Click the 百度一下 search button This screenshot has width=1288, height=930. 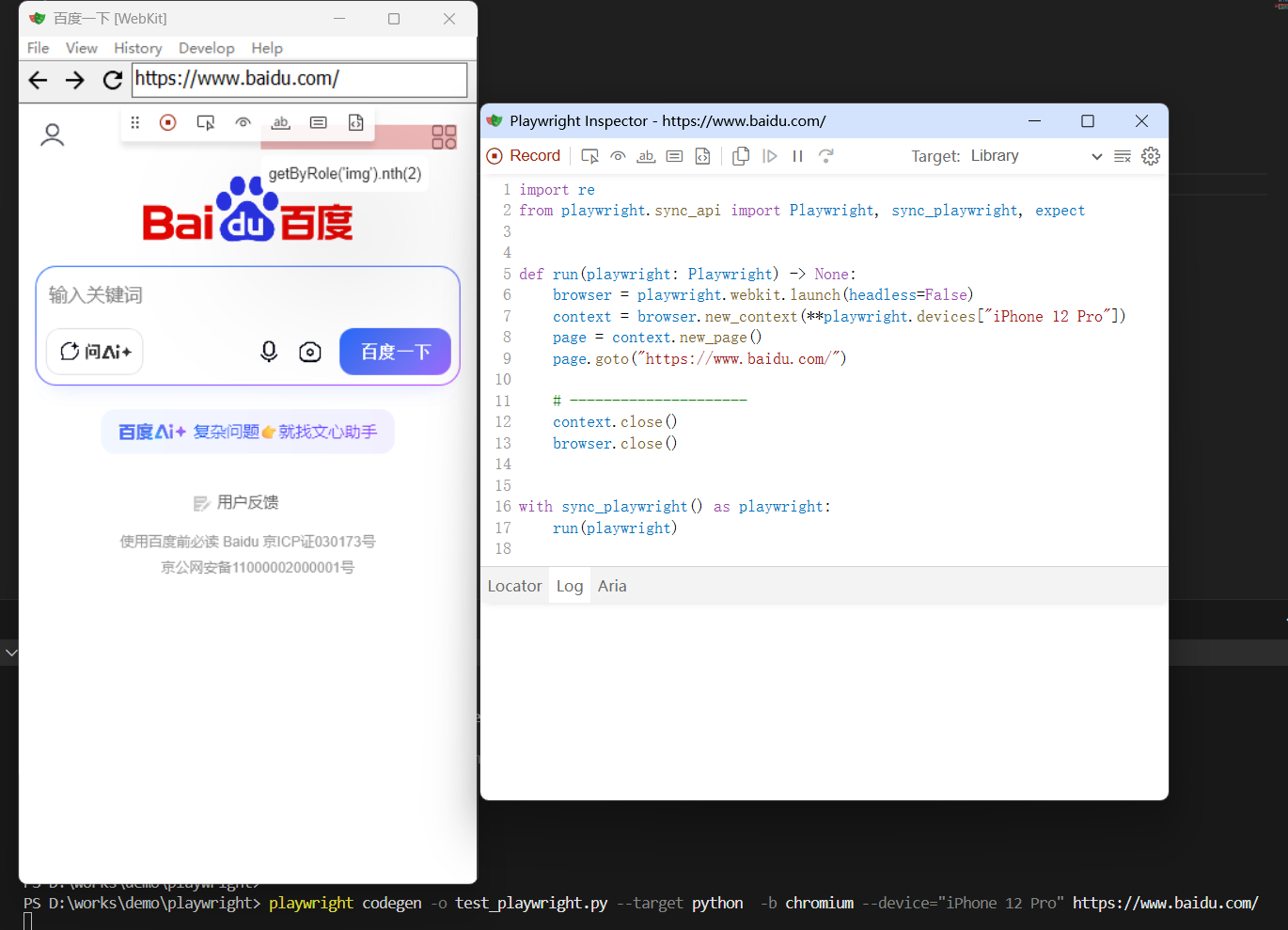coord(395,352)
